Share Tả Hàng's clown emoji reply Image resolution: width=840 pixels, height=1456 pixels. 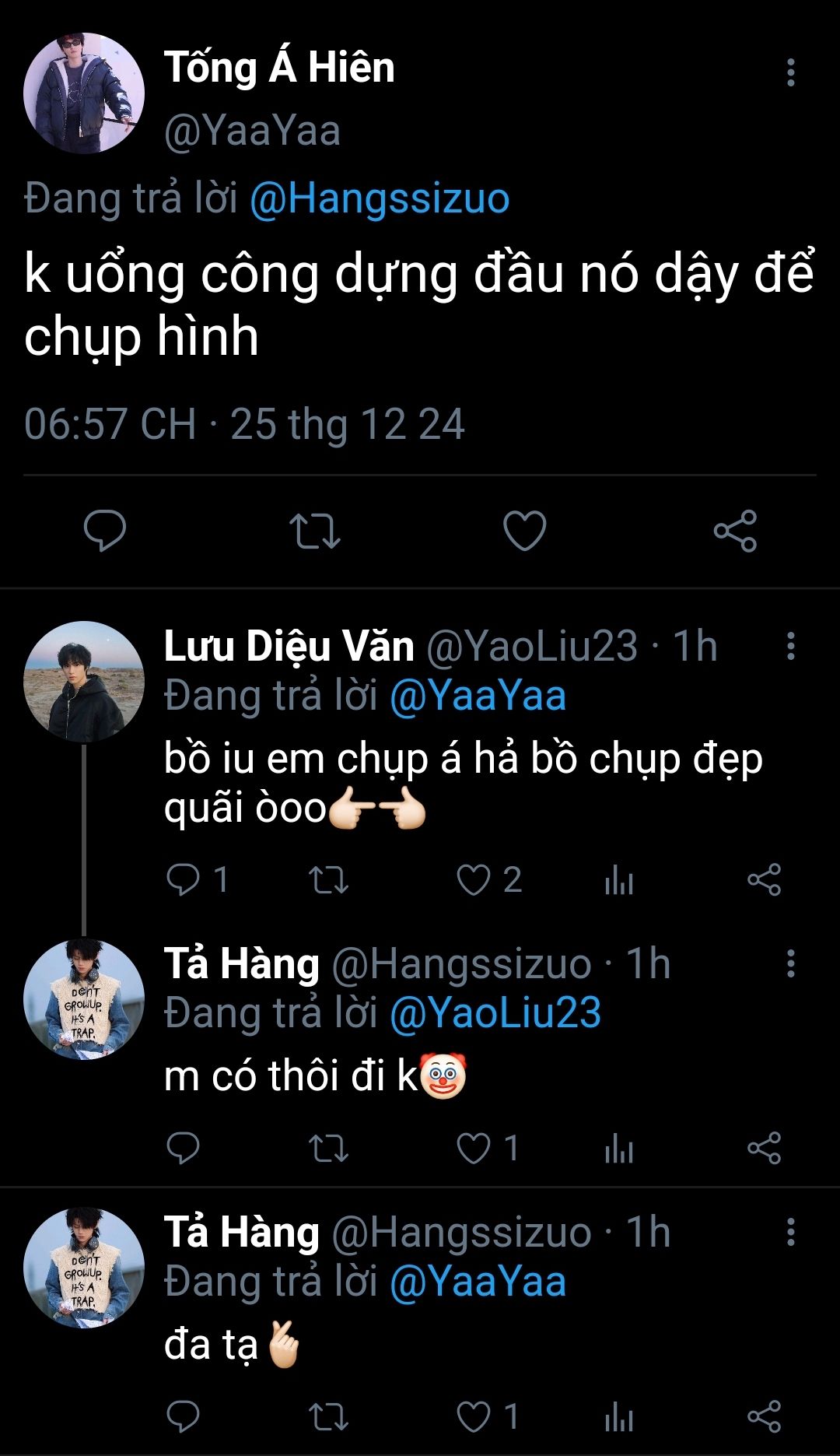[x=764, y=1149]
